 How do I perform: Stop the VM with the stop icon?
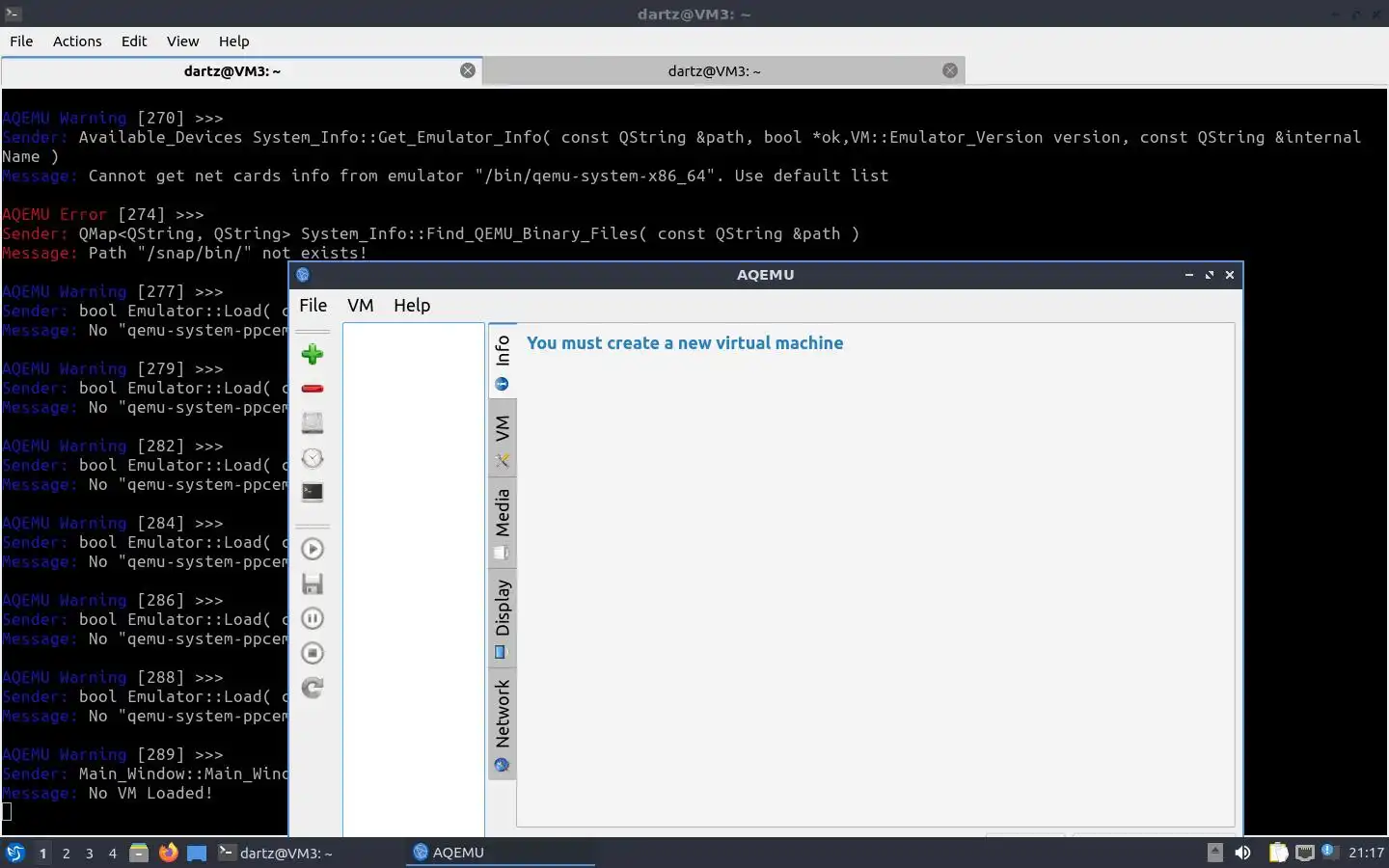(x=312, y=653)
